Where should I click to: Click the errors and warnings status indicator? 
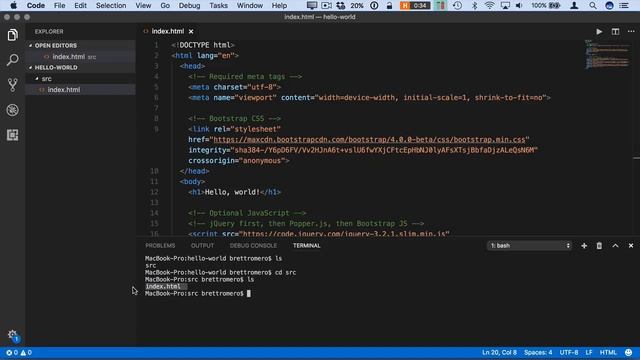(18, 353)
